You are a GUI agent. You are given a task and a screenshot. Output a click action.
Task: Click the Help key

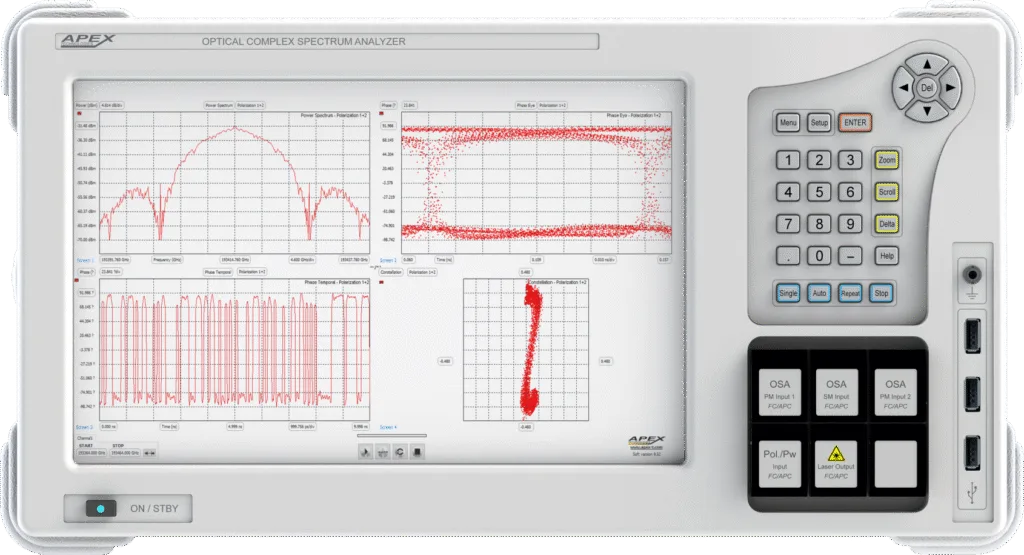[887, 256]
